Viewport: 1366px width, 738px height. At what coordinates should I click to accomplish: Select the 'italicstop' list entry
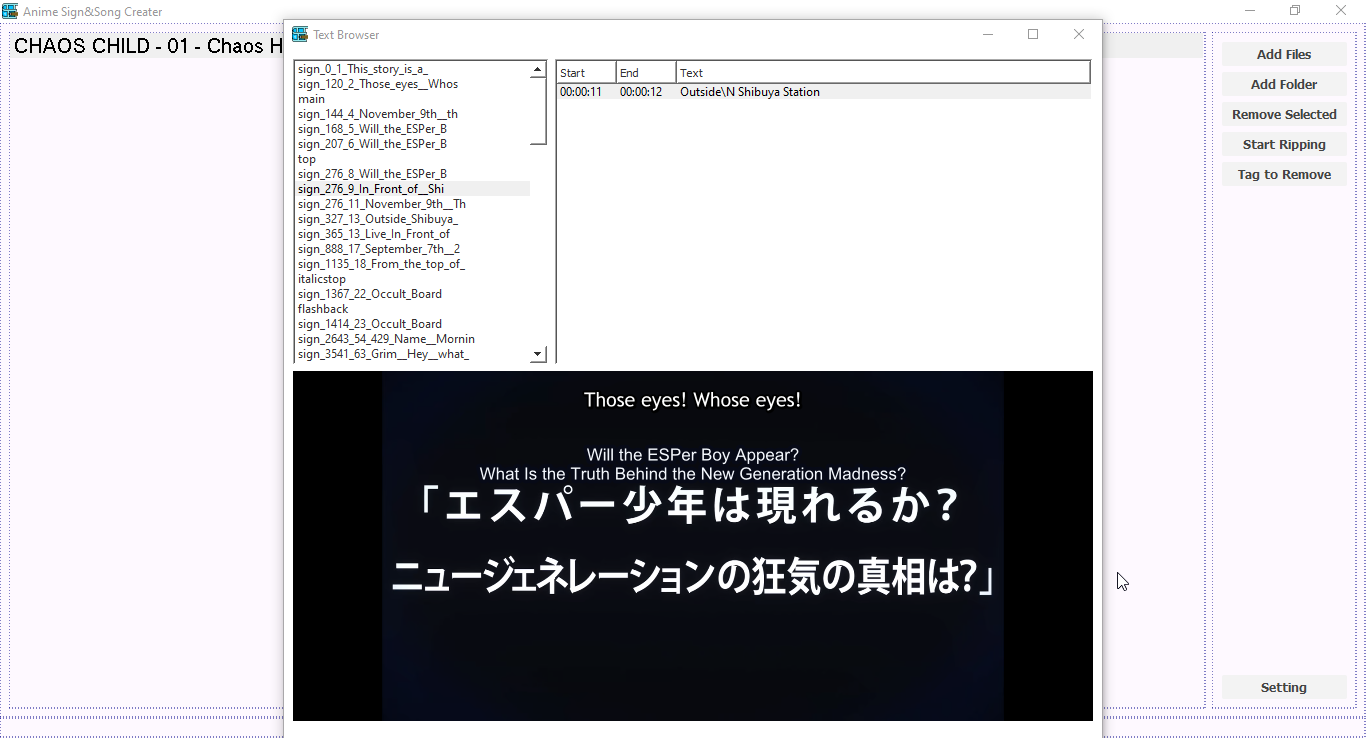[x=412, y=279]
